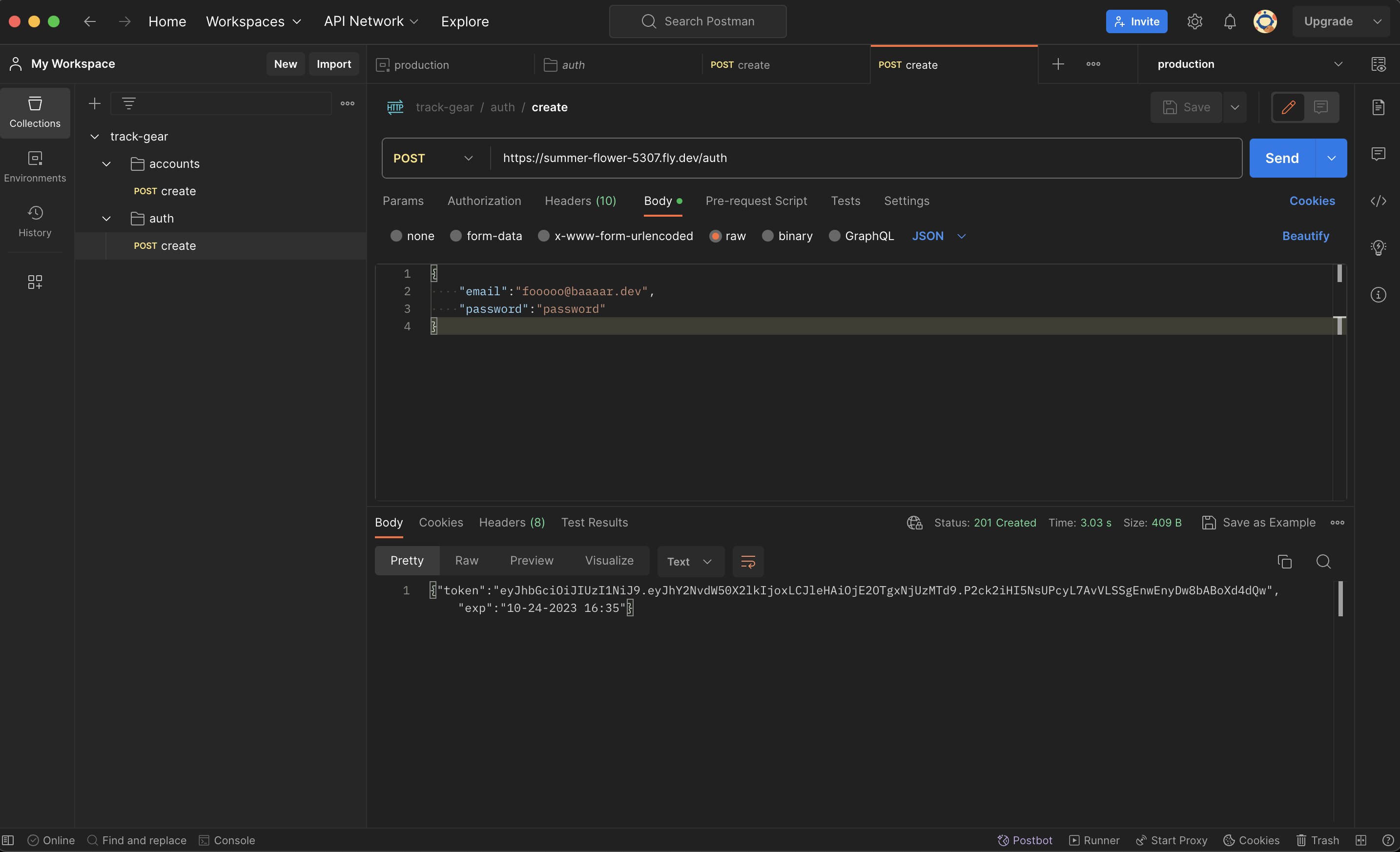Create new collection with plus icon
The width and height of the screenshot is (1400, 852).
(x=94, y=103)
